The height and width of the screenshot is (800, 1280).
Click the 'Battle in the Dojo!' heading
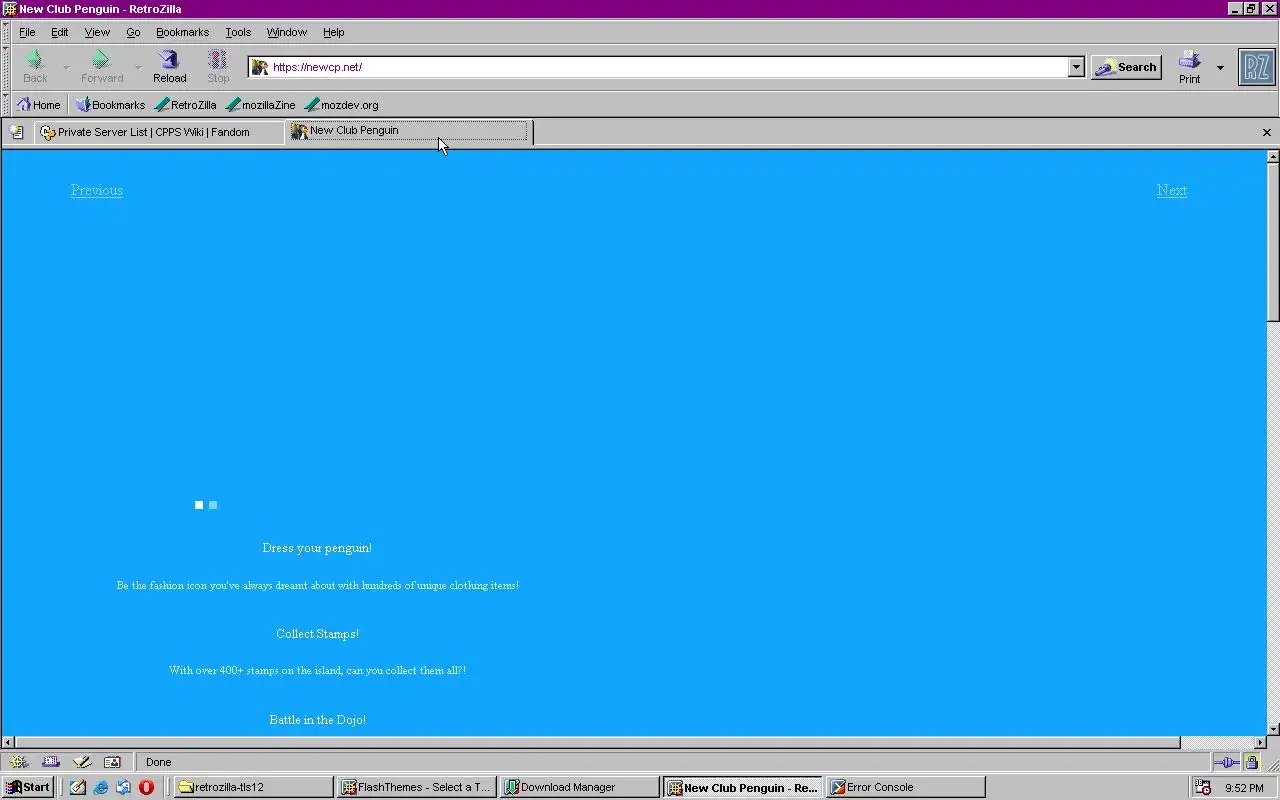(317, 720)
